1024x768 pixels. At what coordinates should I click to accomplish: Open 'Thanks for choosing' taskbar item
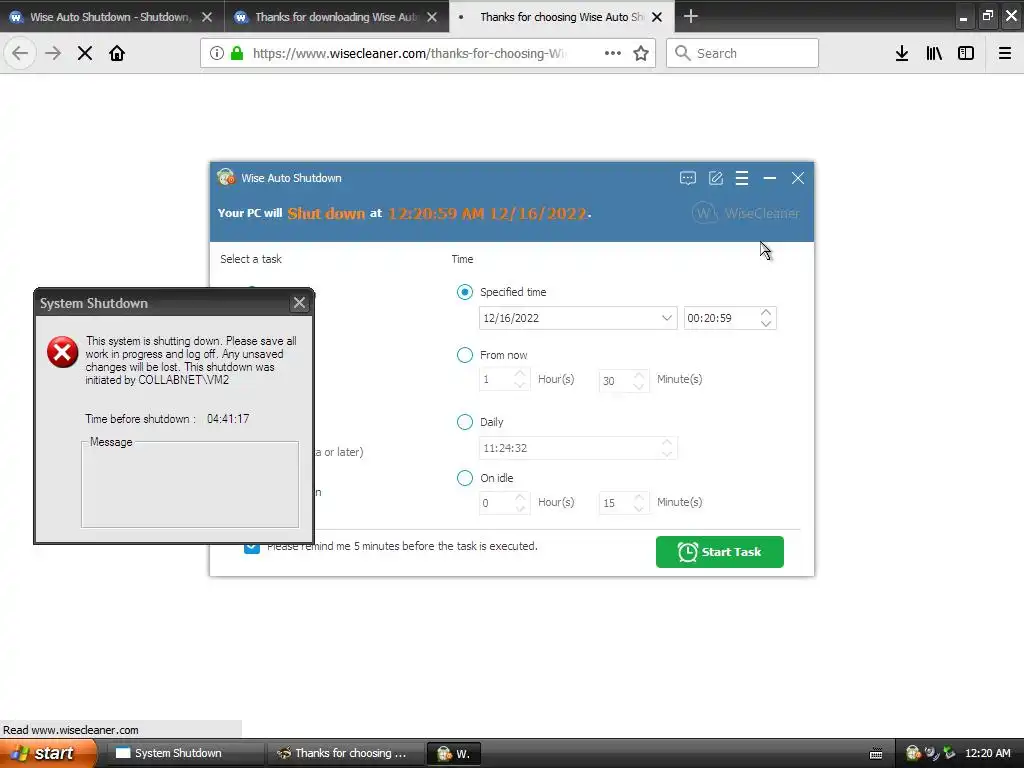[345, 754]
